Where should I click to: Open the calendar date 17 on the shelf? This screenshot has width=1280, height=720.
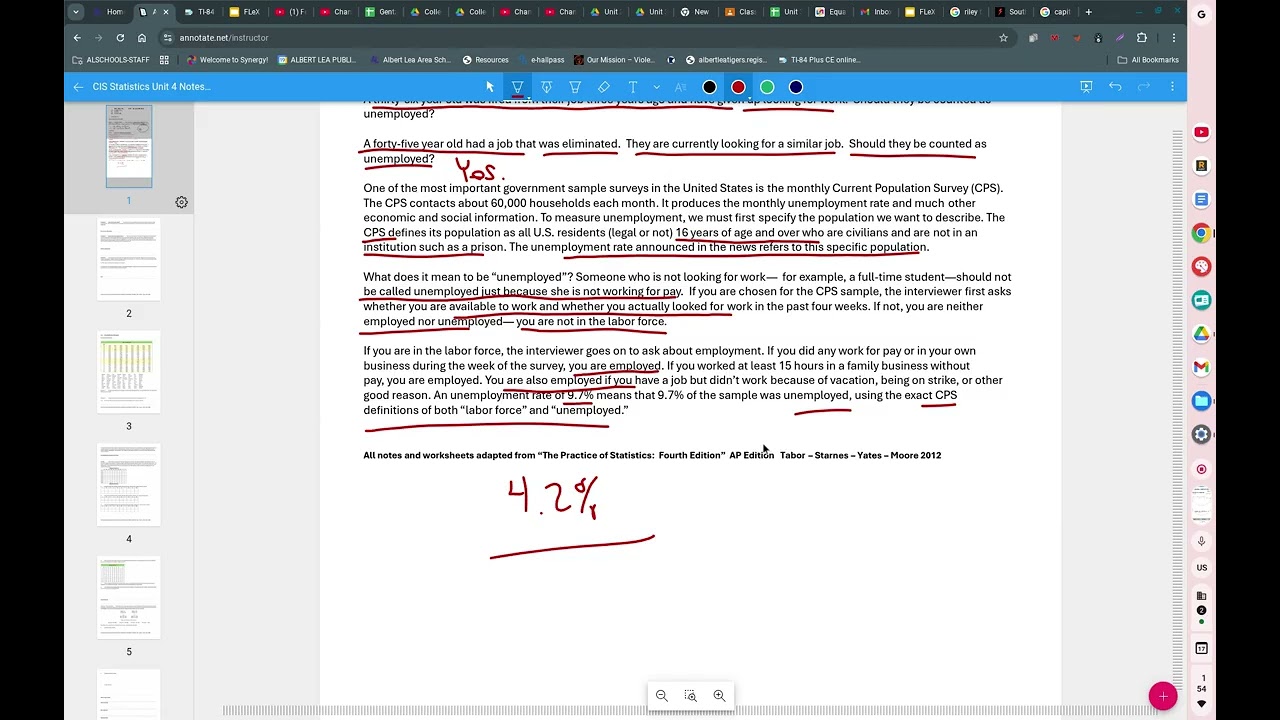tap(1201, 648)
